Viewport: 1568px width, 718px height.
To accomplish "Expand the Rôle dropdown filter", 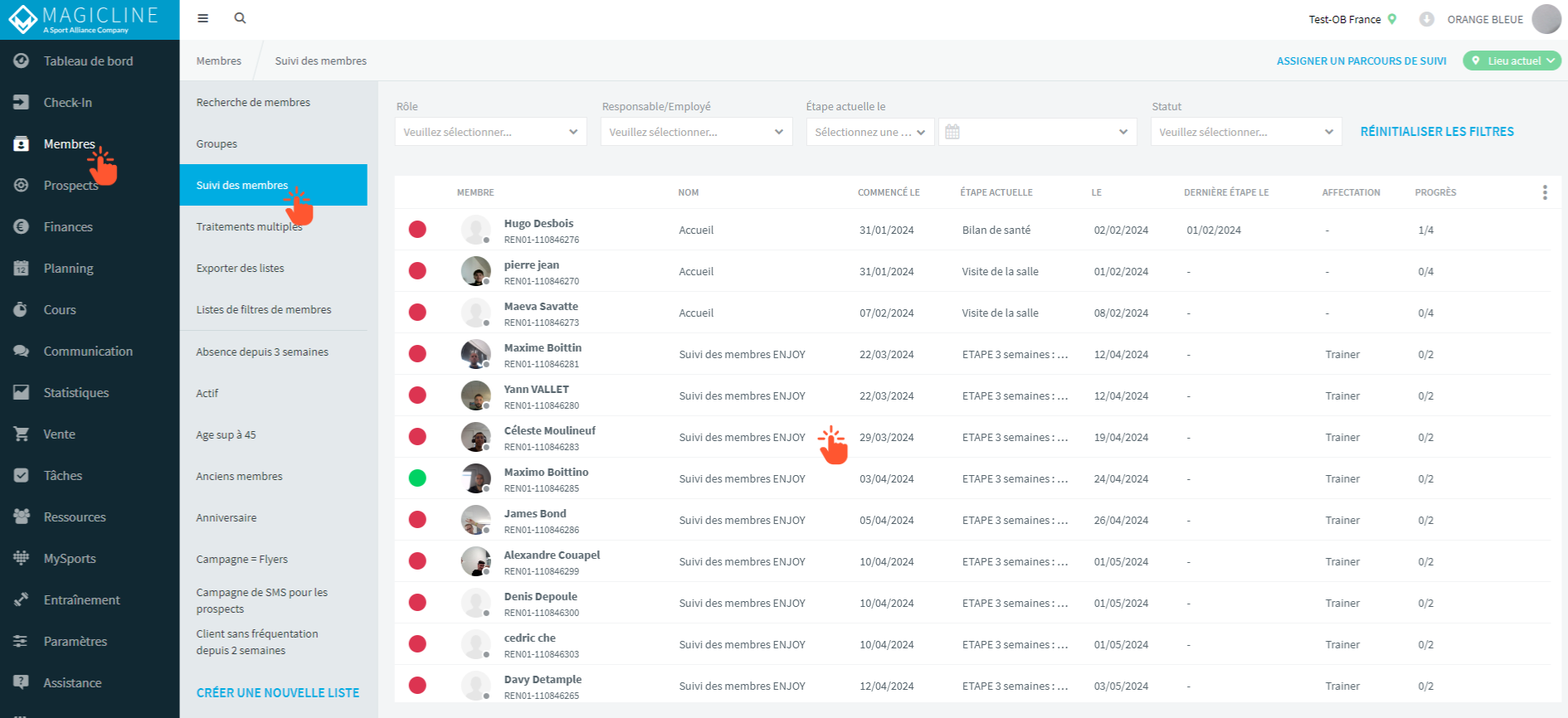I will 490,132.
